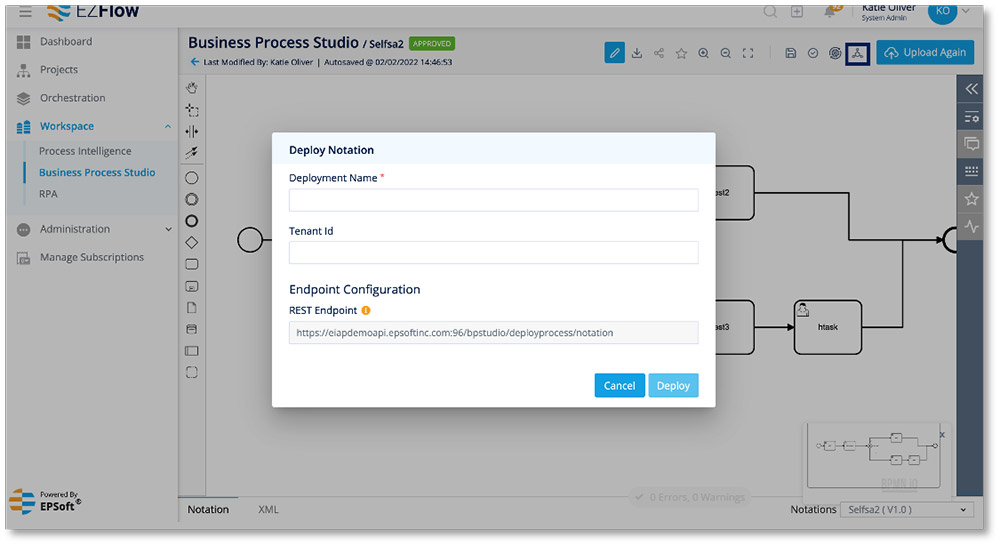Screen dimensions: 1000x546
Task: Click the save disk icon
Action: coord(790,53)
